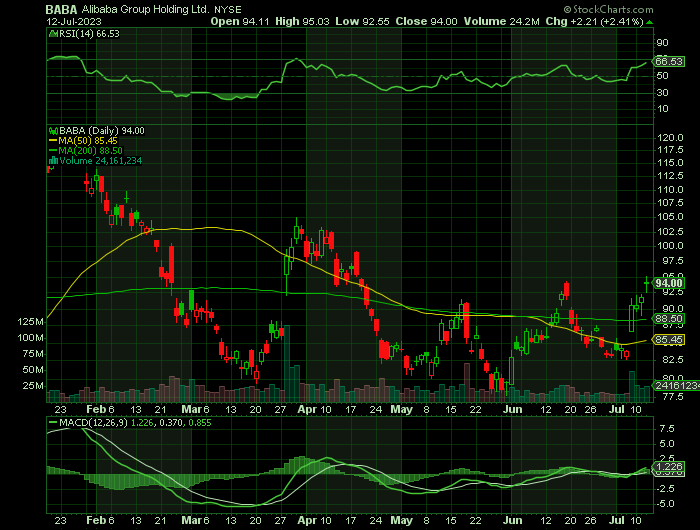Click the 110.0 price axis label
The width and height of the screenshot is (700, 530).
(x=671, y=189)
